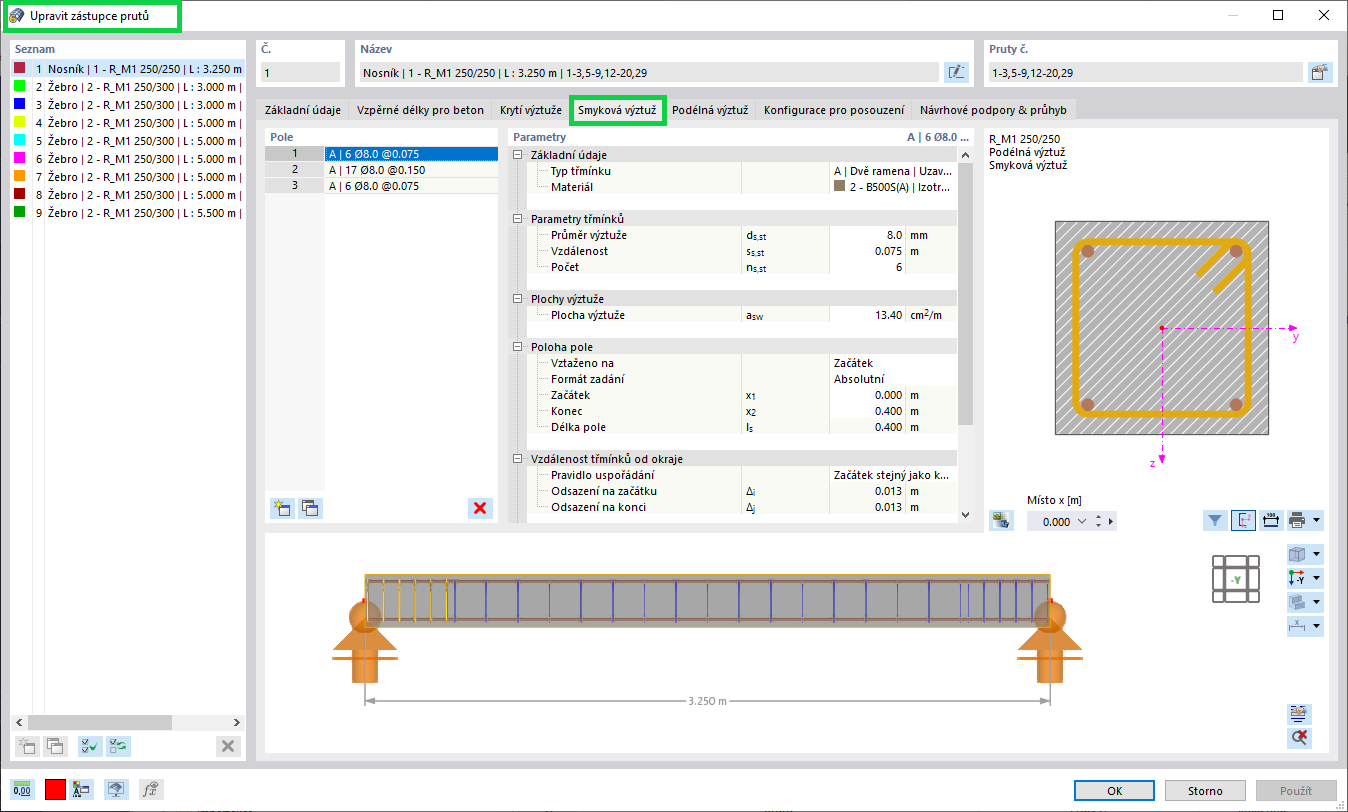Click the red color swatch at bottom left
The width and height of the screenshot is (1348, 812).
(x=55, y=789)
